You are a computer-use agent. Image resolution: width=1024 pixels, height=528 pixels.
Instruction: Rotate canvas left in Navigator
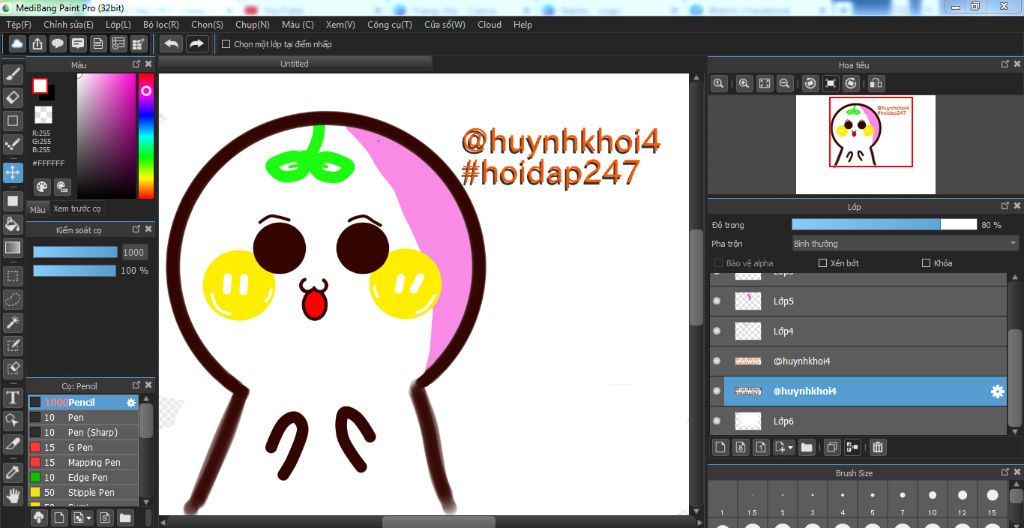810,83
